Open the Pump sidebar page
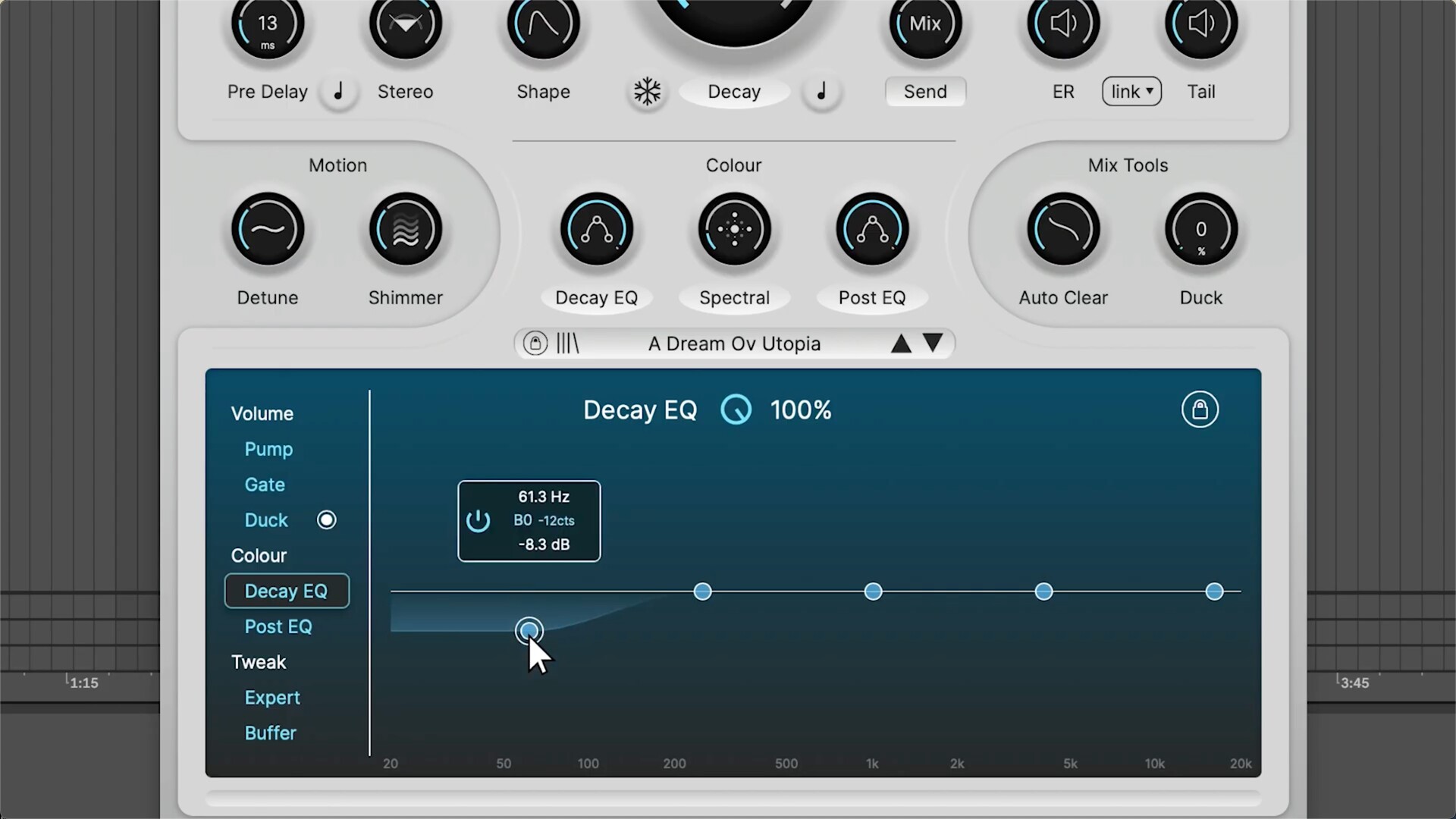The image size is (1456, 819). tap(268, 449)
